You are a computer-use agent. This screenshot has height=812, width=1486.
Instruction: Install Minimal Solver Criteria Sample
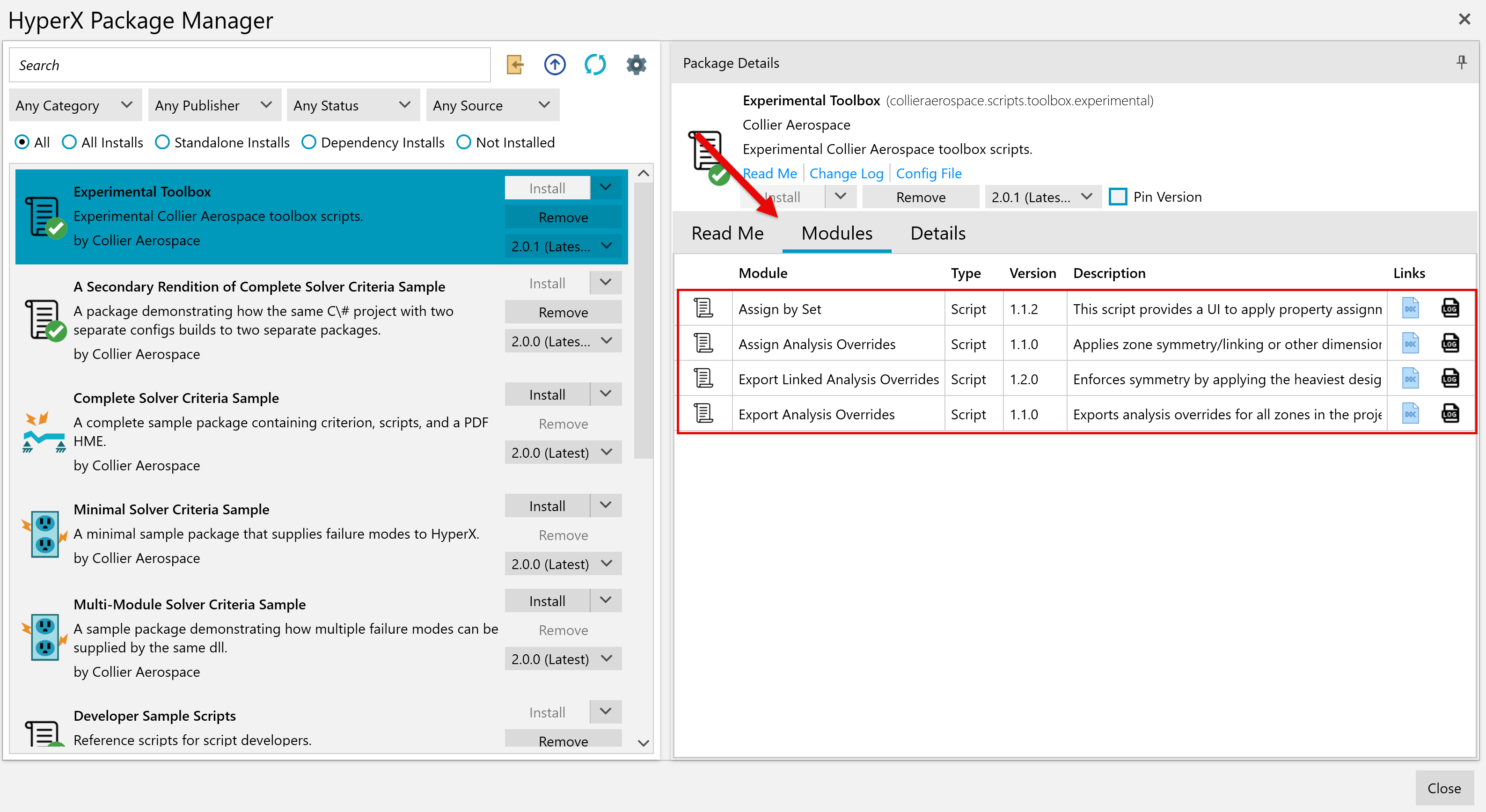pos(547,506)
